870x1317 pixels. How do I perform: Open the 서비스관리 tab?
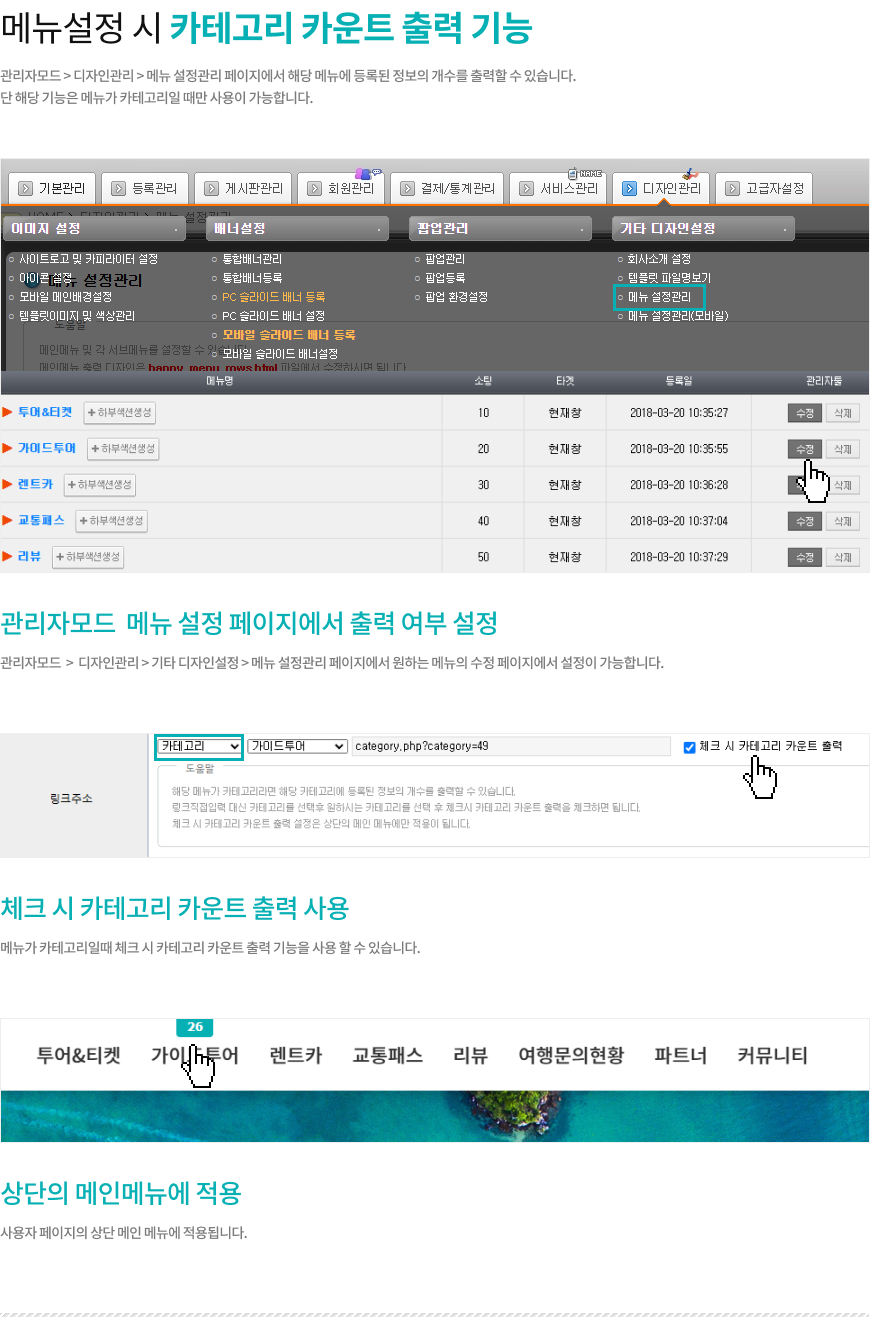(560, 188)
